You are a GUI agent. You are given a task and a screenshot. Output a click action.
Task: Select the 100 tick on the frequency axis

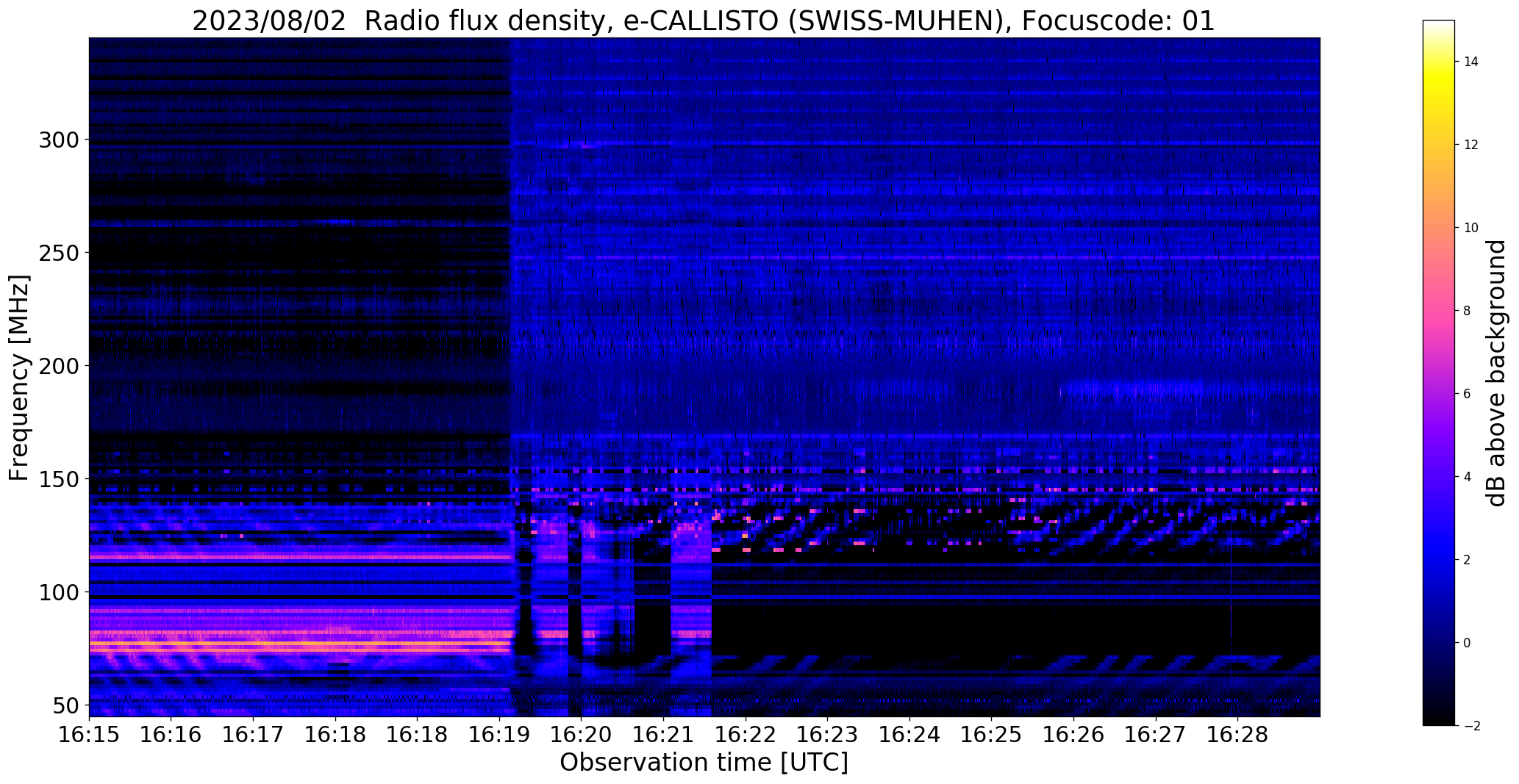58,592
